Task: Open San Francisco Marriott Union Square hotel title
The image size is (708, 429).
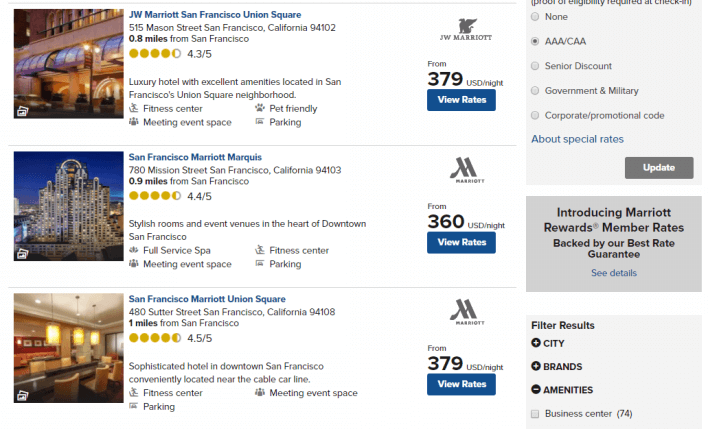Action: [207, 298]
